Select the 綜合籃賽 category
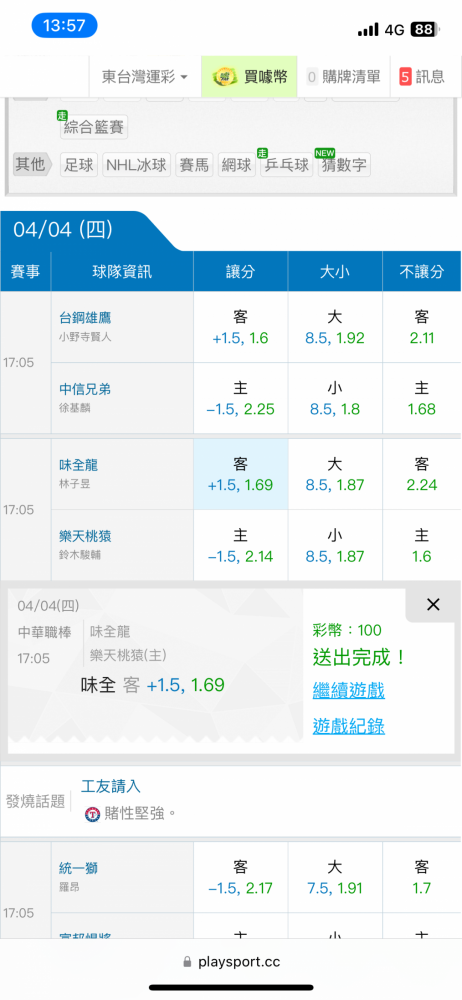The height and width of the screenshot is (1000, 462). (94, 127)
